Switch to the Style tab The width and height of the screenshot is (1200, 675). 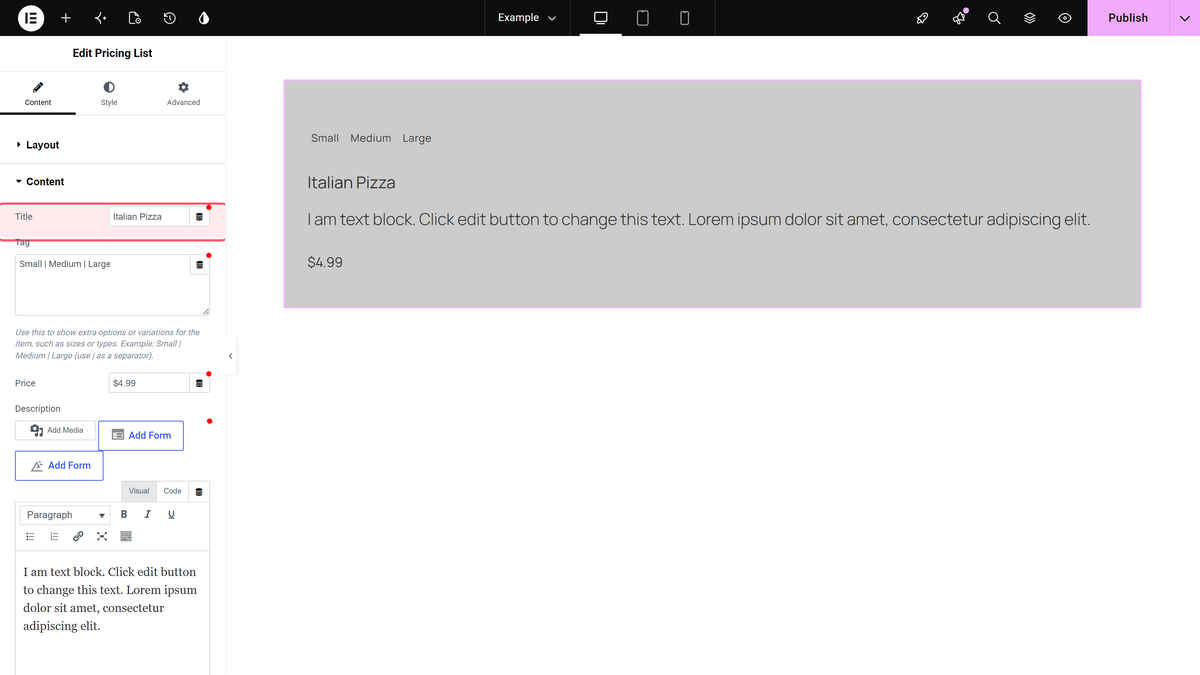(x=109, y=93)
